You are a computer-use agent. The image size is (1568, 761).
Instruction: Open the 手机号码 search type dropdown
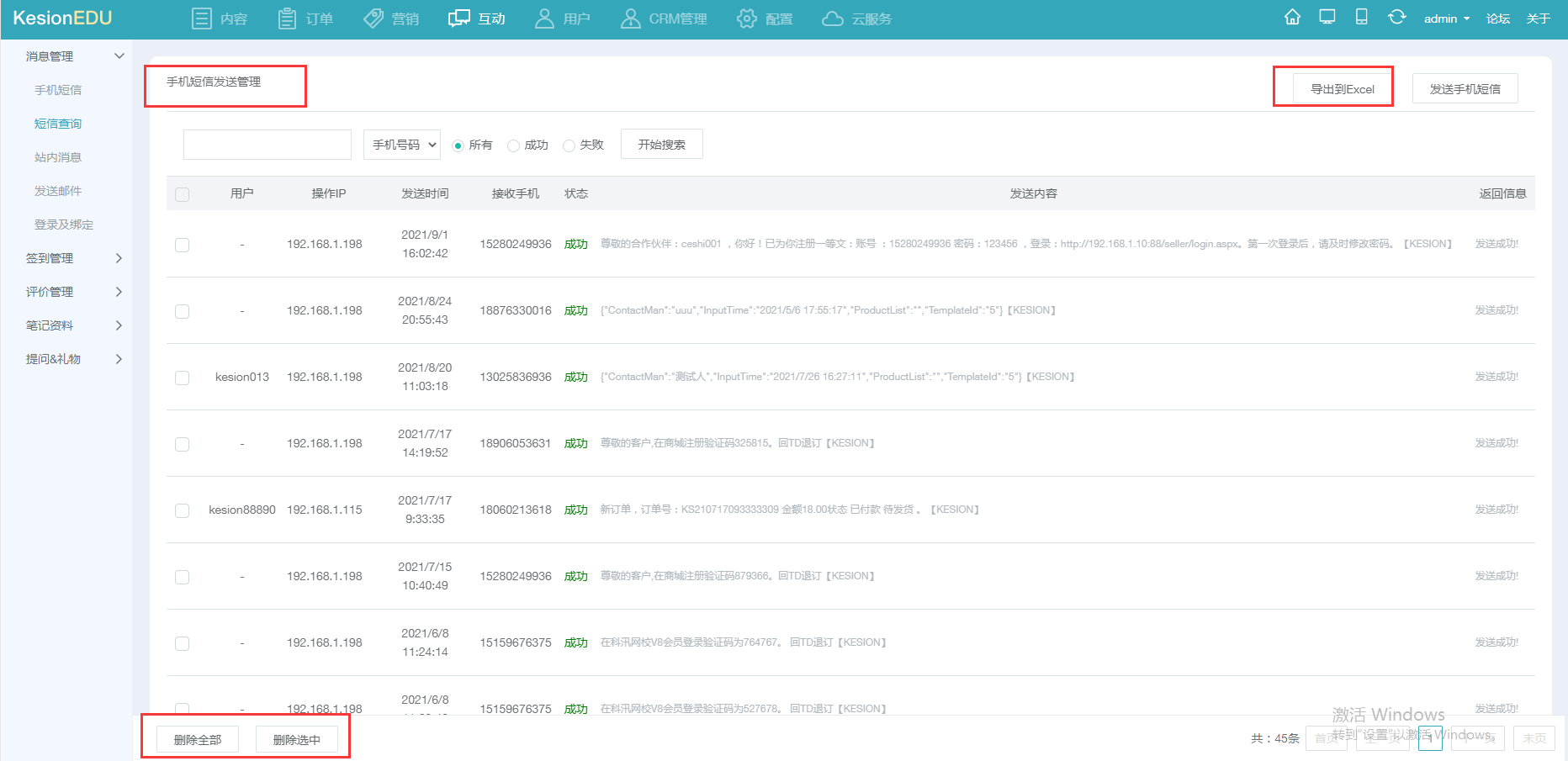(x=403, y=145)
